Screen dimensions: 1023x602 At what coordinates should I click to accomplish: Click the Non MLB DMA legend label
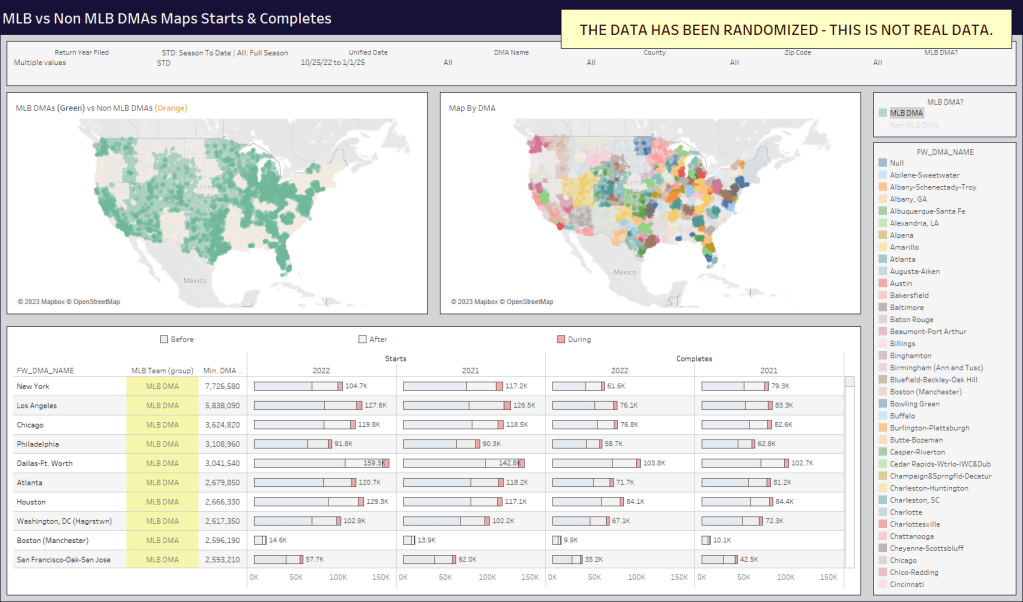[914, 125]
